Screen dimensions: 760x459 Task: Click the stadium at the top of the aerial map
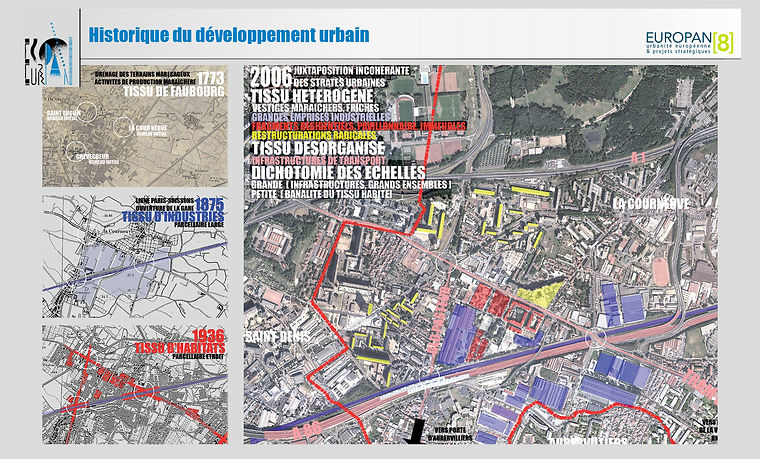(x=408, y=108)
